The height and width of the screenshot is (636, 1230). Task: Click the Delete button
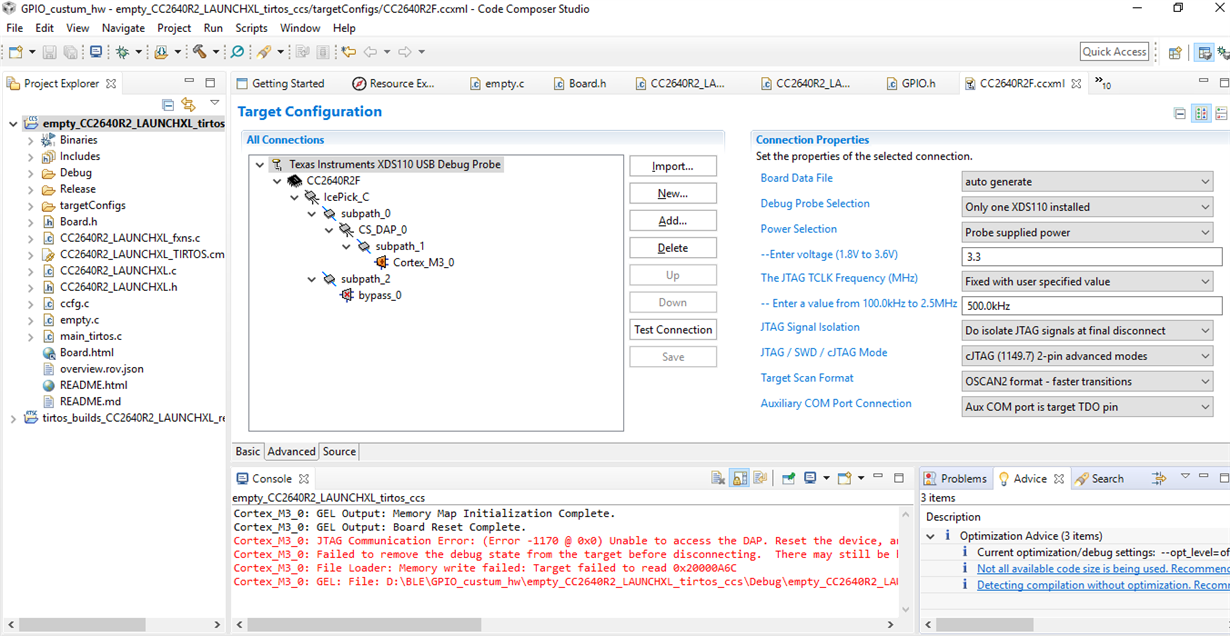(x=673, y=248)
